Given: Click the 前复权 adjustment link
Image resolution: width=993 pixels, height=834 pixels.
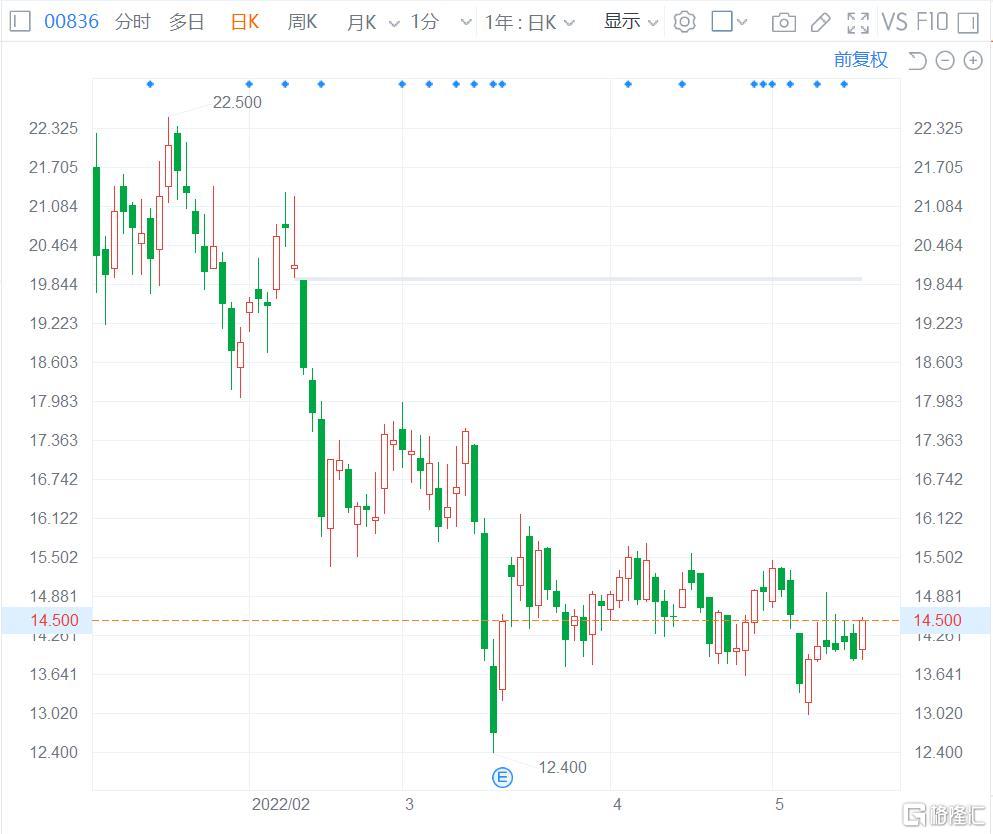Looking at the screenshot, I should click(861, 60).
